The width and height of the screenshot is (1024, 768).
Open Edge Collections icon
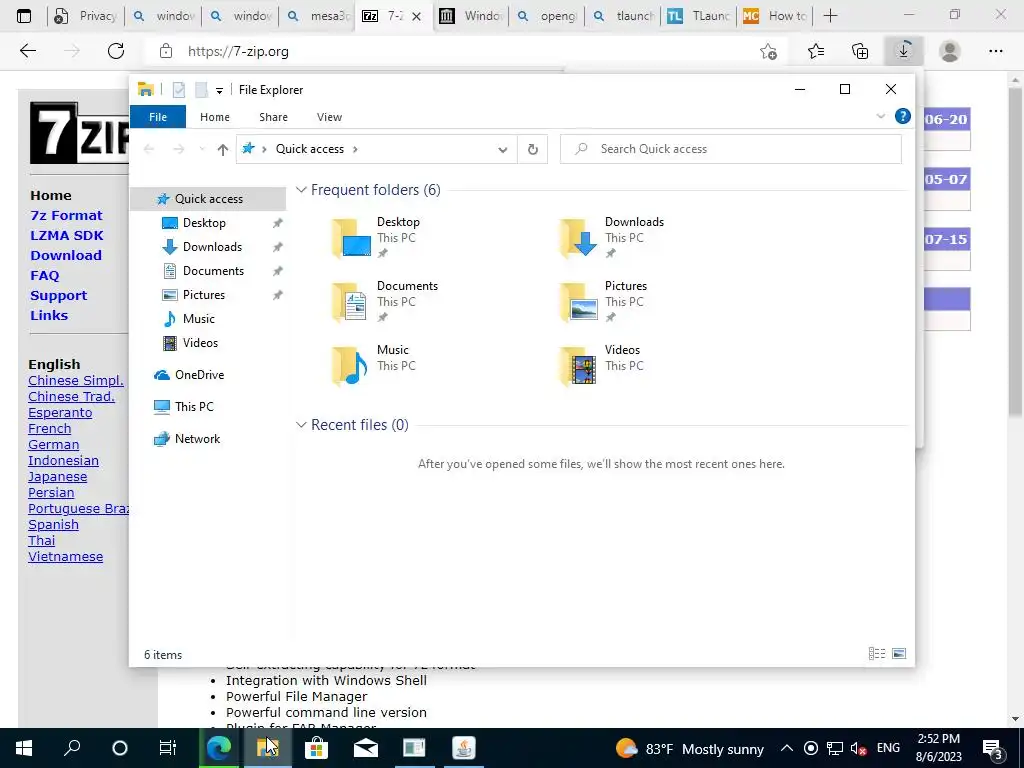[860, 51]
